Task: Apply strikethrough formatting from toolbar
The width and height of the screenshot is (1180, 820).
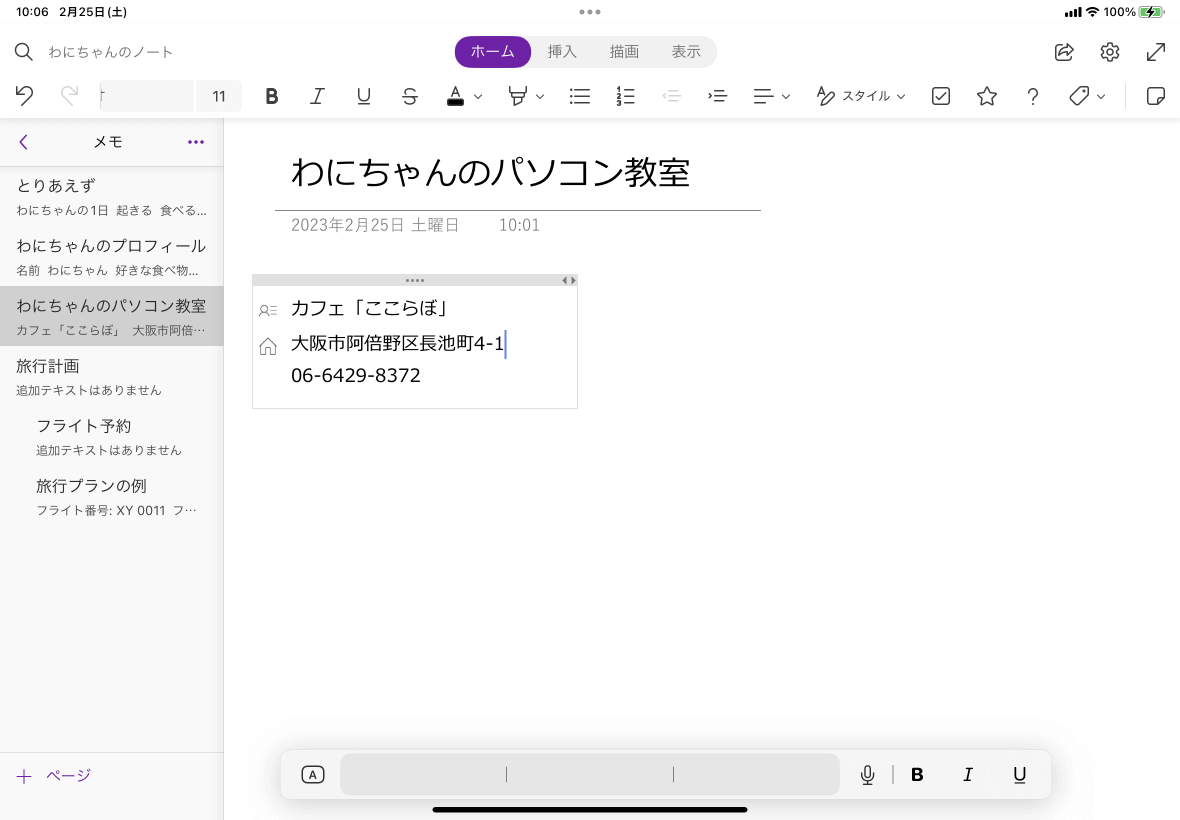Action: tap(409, 96)
